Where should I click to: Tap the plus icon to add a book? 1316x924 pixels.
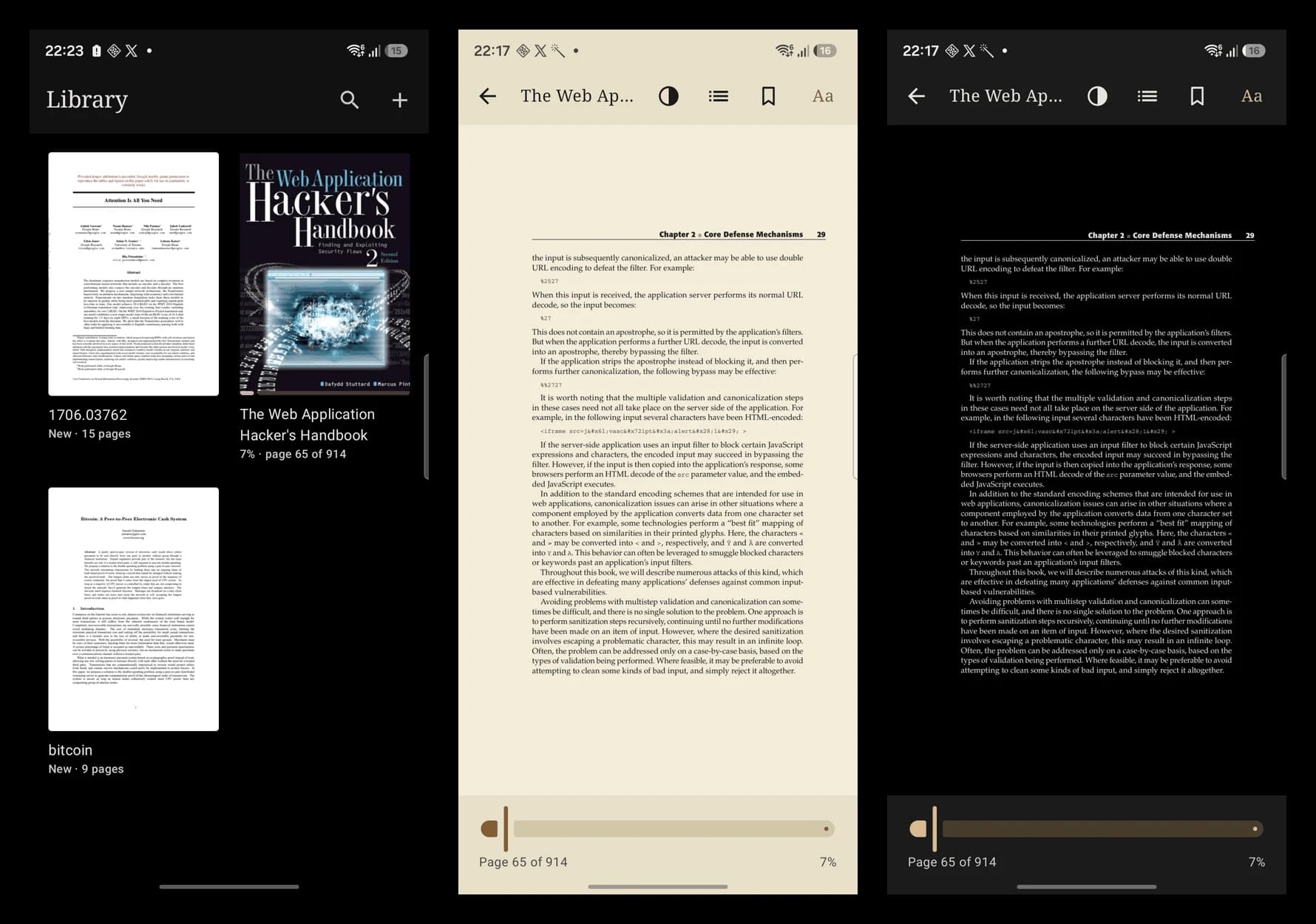click(x=400, y=100)
